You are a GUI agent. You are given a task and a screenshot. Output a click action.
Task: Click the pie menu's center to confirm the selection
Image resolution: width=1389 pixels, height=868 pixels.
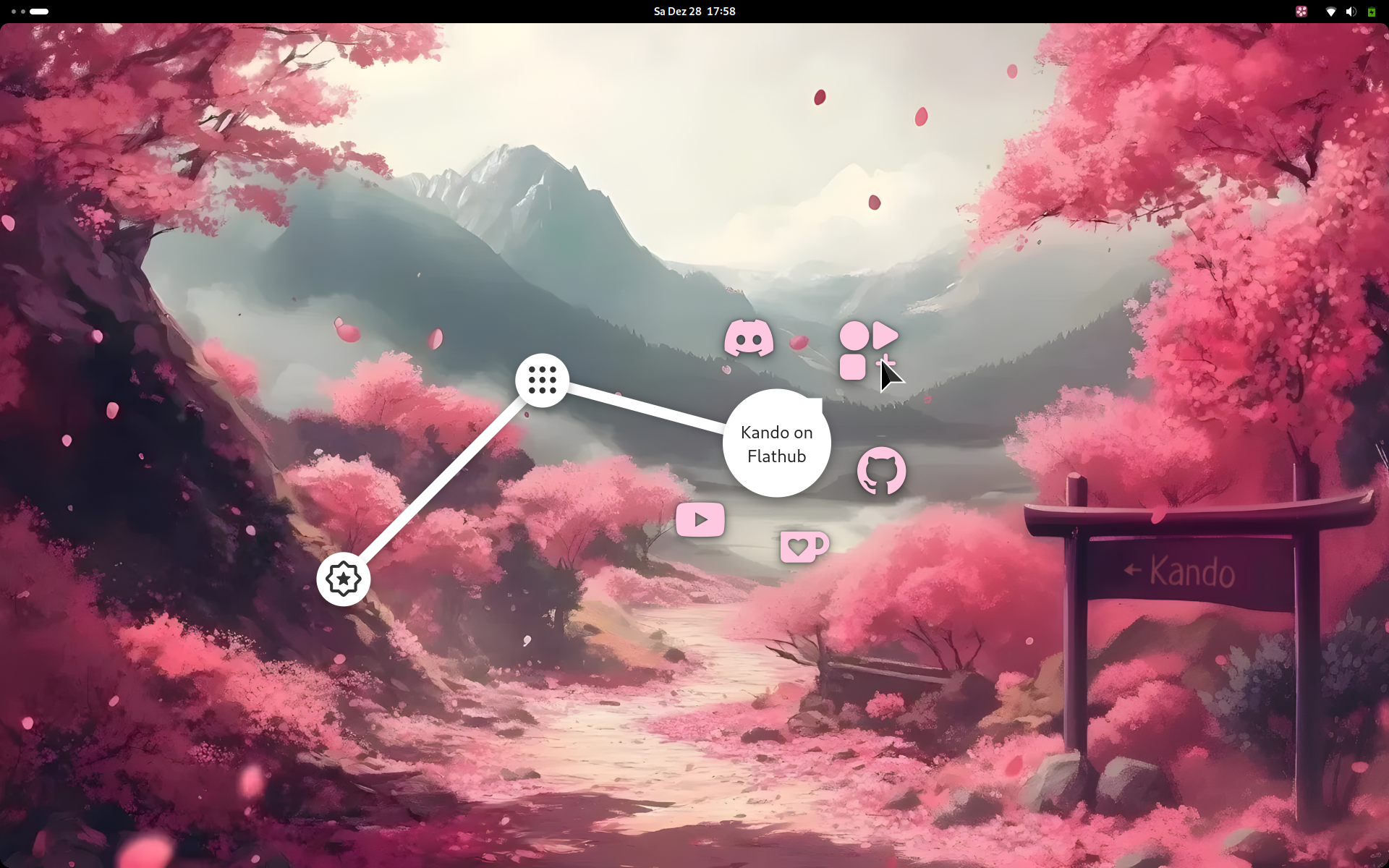click(x=776, y=443)
